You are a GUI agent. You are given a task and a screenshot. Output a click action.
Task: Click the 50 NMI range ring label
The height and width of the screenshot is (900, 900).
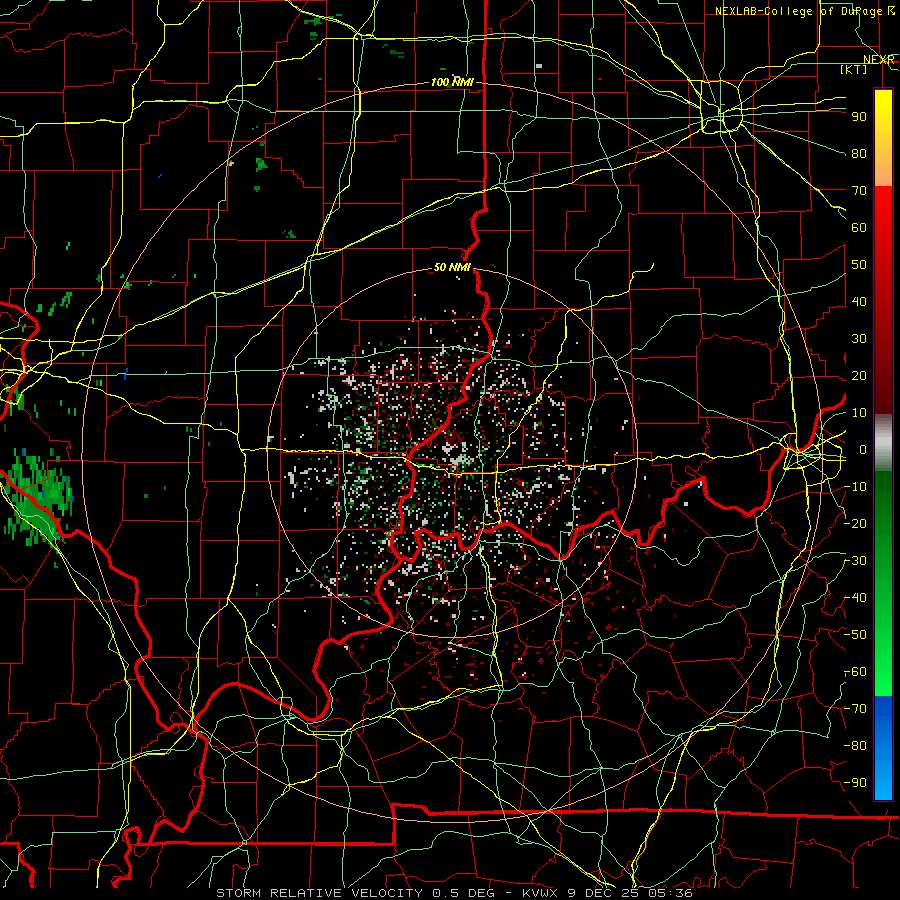tap(452, 267)
